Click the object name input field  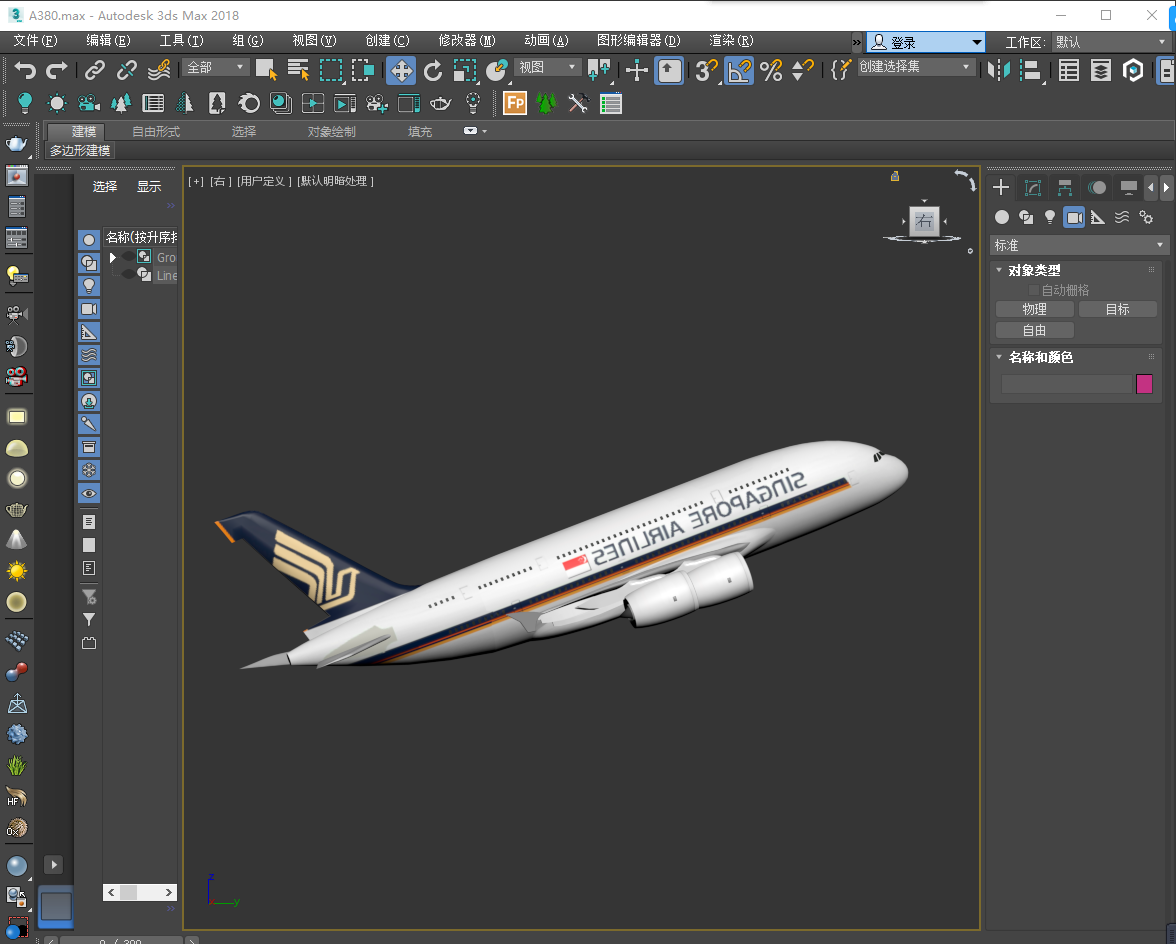[1066, 384]
